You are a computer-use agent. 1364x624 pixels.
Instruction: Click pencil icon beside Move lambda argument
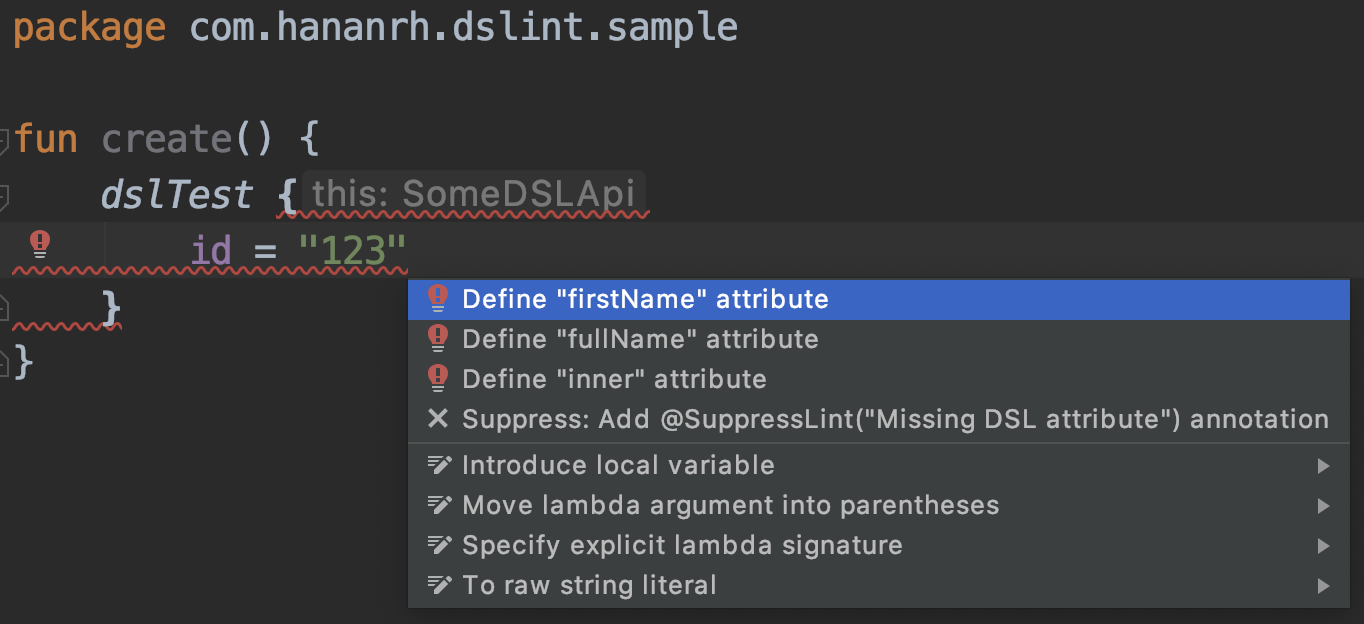(x=439, y=505)
